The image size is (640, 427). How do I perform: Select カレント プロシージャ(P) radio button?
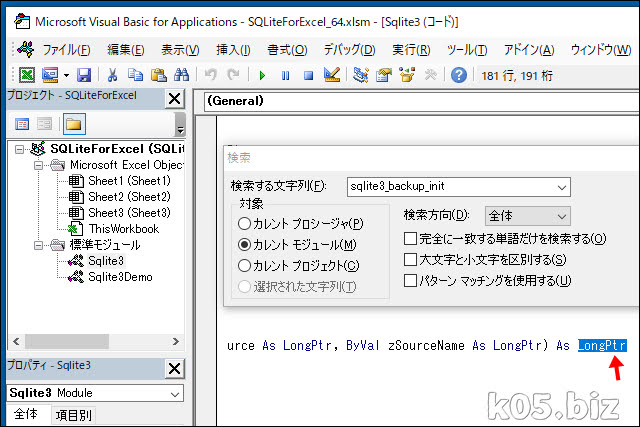pyautogui.click(x=244, y=224)
